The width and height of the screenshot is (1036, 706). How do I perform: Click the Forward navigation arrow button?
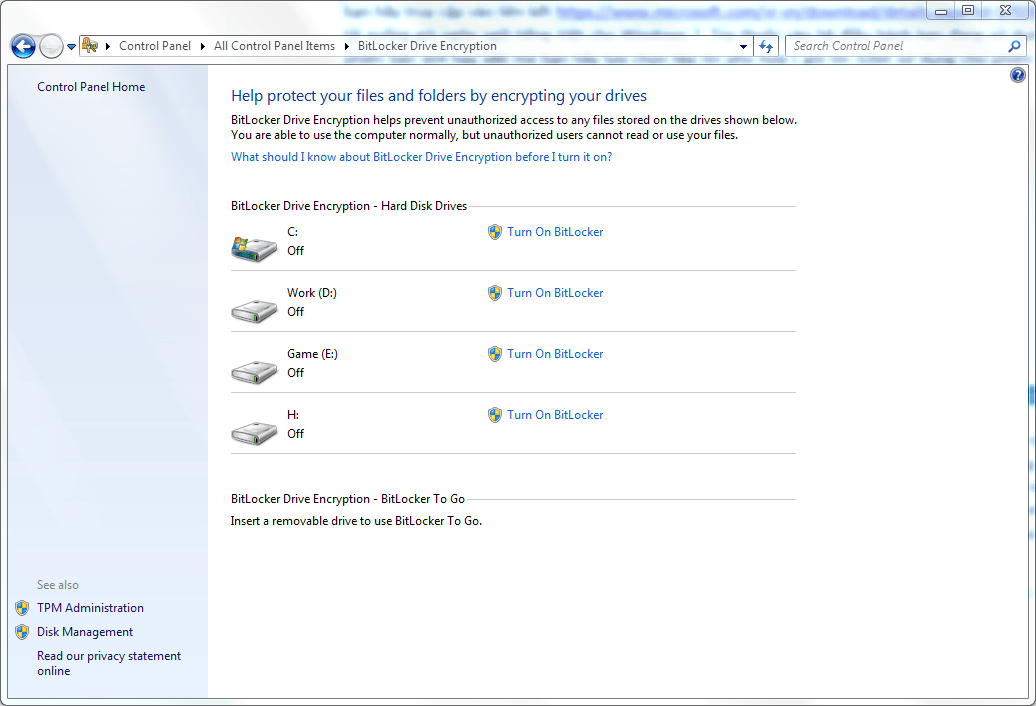click(51, 46)
